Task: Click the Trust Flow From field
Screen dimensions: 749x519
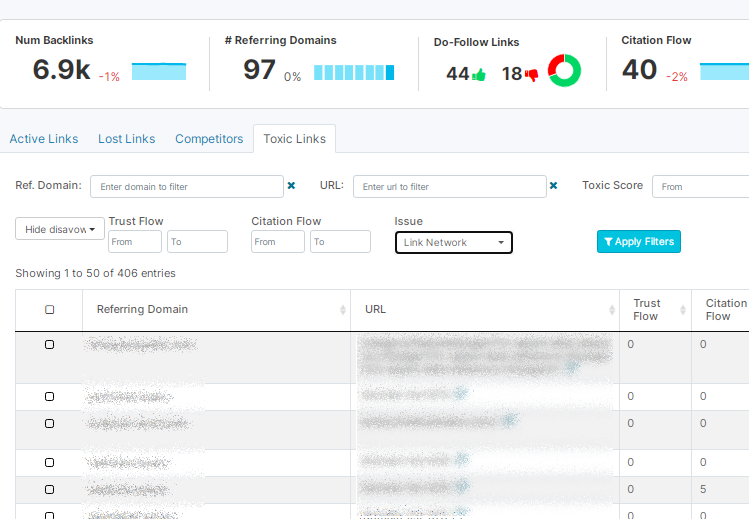Action: [x=135, y=242]
